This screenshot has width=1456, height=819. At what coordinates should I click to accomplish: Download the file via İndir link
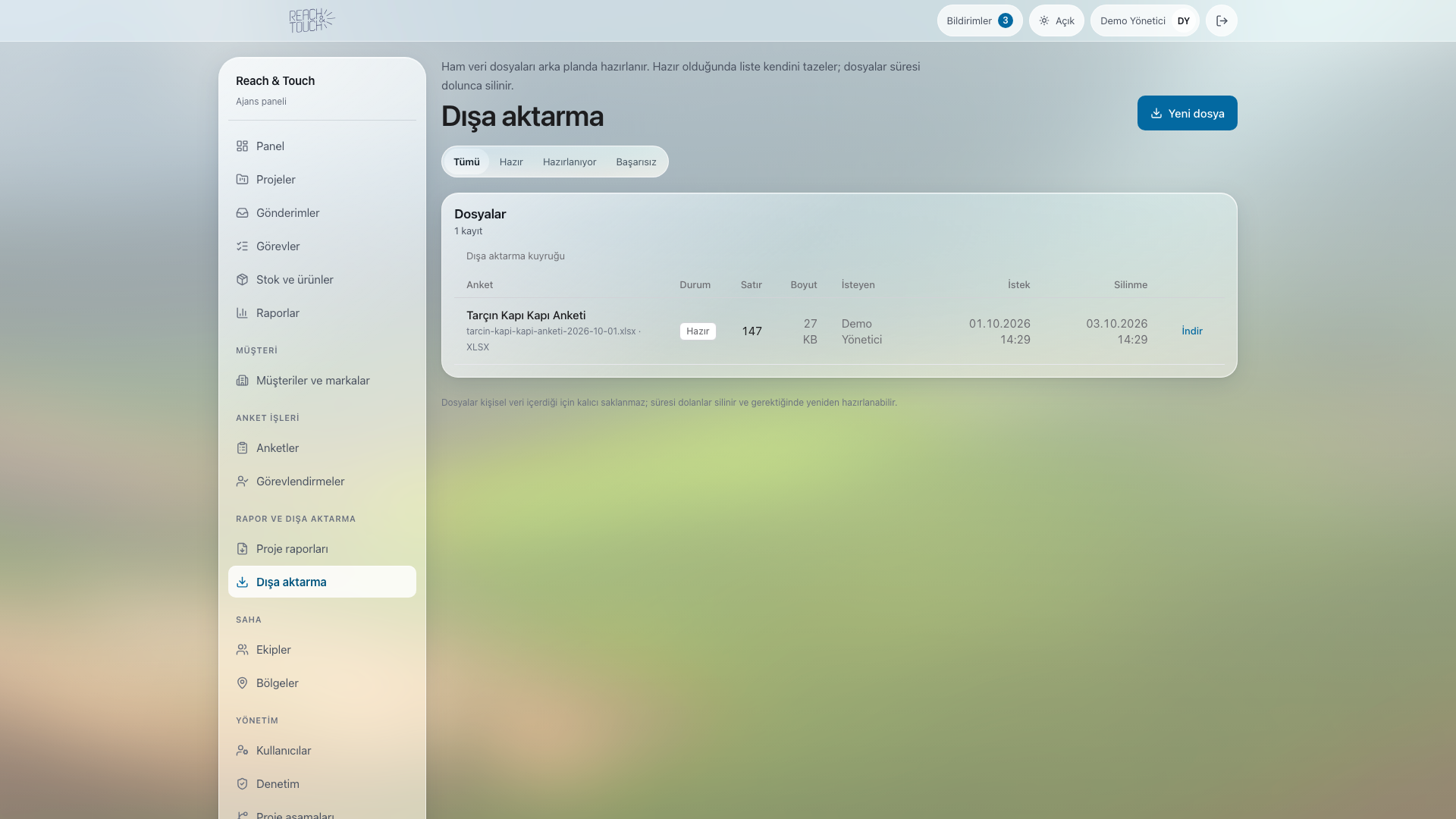[1191, 331]
